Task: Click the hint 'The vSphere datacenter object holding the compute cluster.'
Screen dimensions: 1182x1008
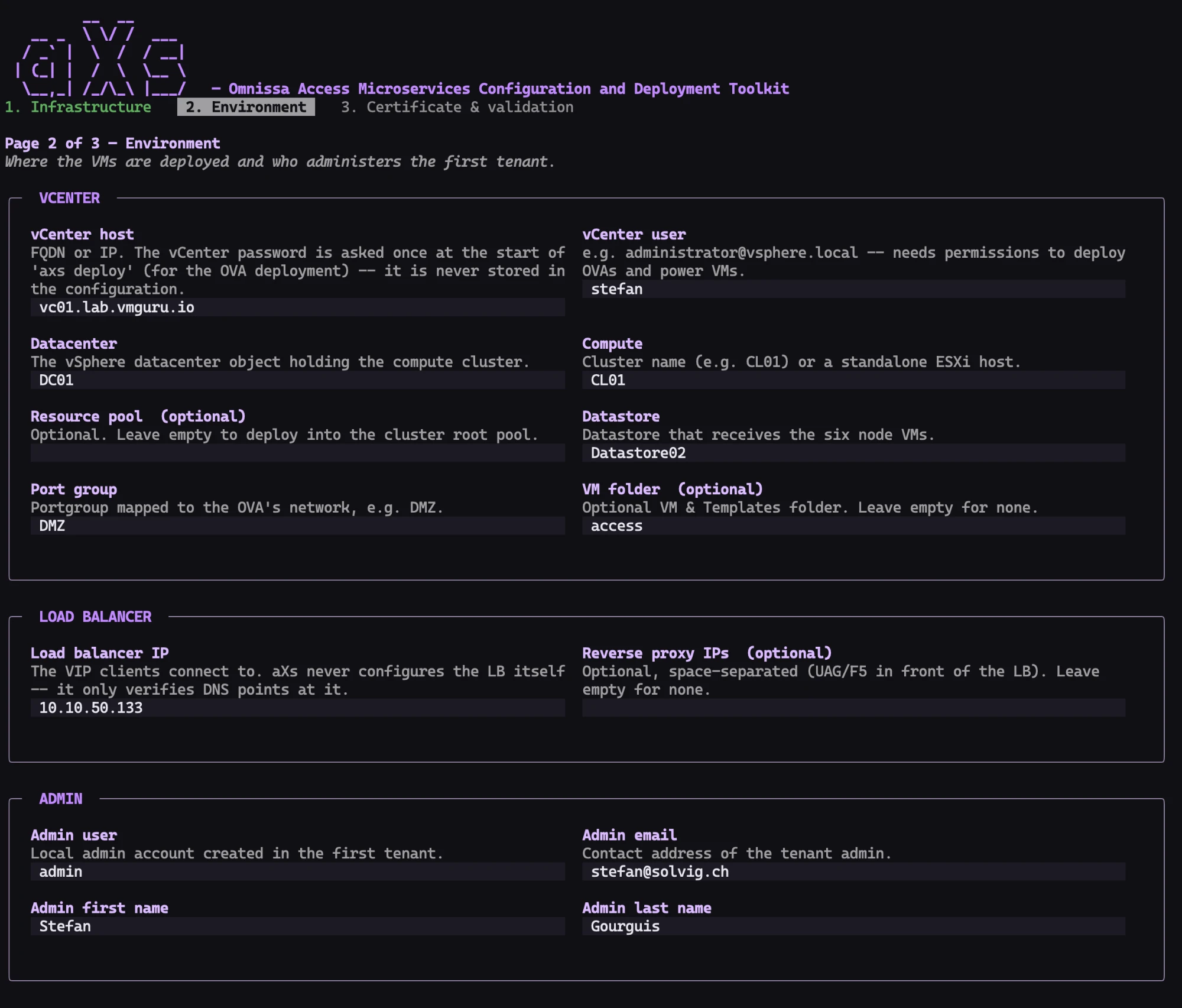Action: click(280, 362)
